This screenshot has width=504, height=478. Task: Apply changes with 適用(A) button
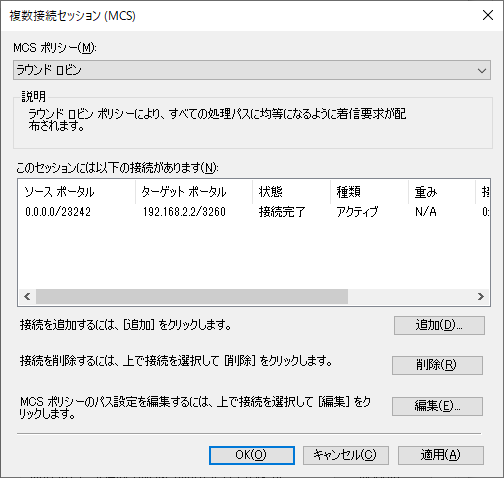441,455
